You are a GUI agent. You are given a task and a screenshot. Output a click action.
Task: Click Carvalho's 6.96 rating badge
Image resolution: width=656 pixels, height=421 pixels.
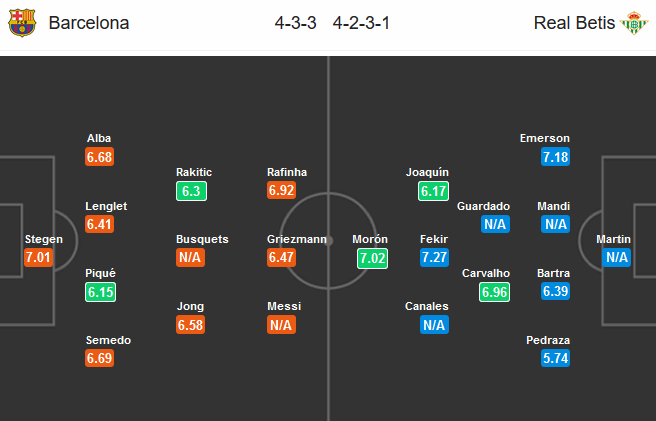[x=495, y=292]
